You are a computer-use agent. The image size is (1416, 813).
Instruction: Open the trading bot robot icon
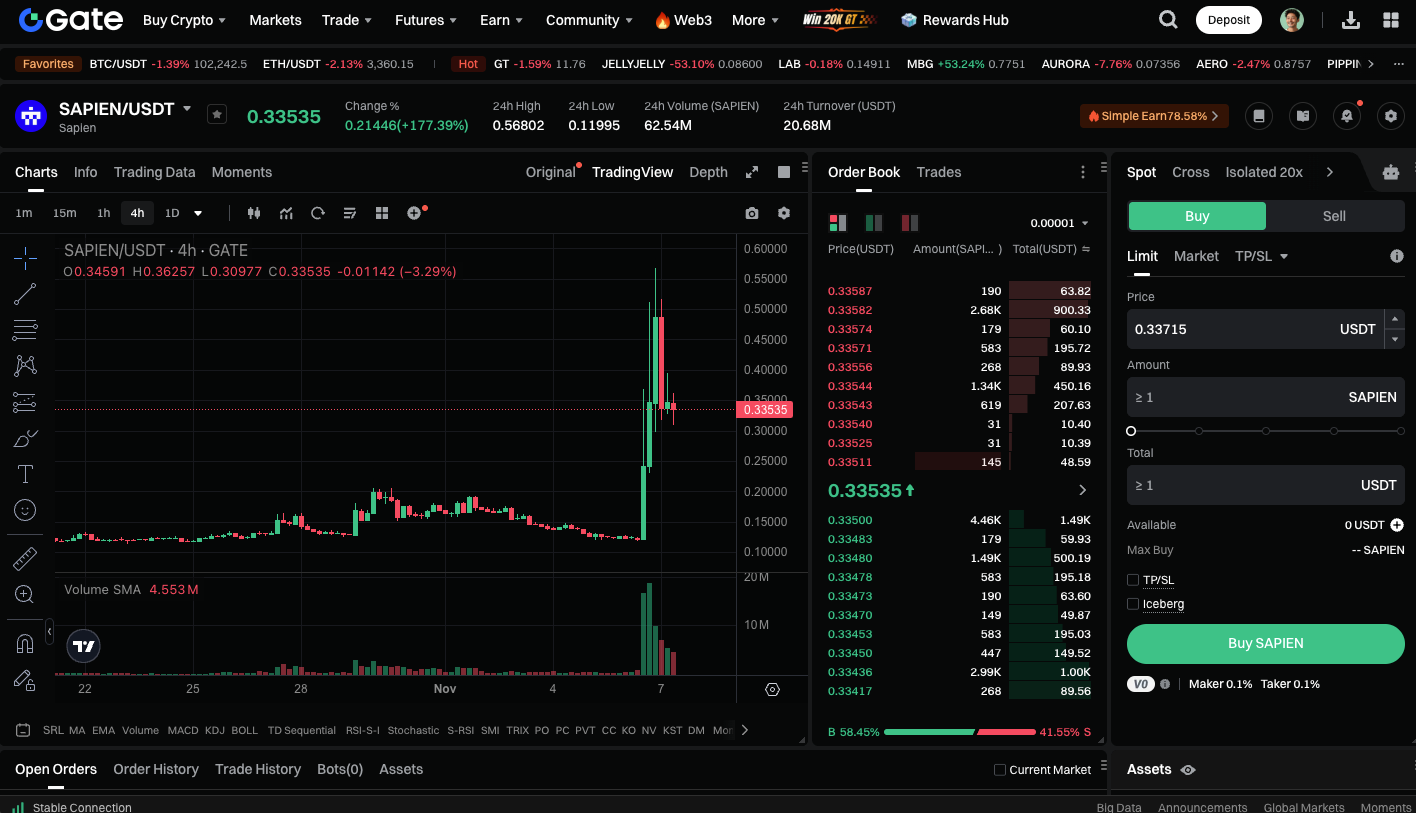click(x=1391, y=172)
